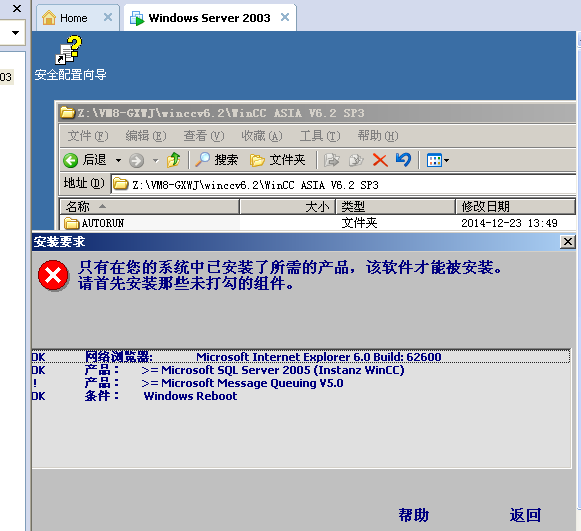
Task: Click folder icon in Explorer title bar
Action: tap(67, 112)
